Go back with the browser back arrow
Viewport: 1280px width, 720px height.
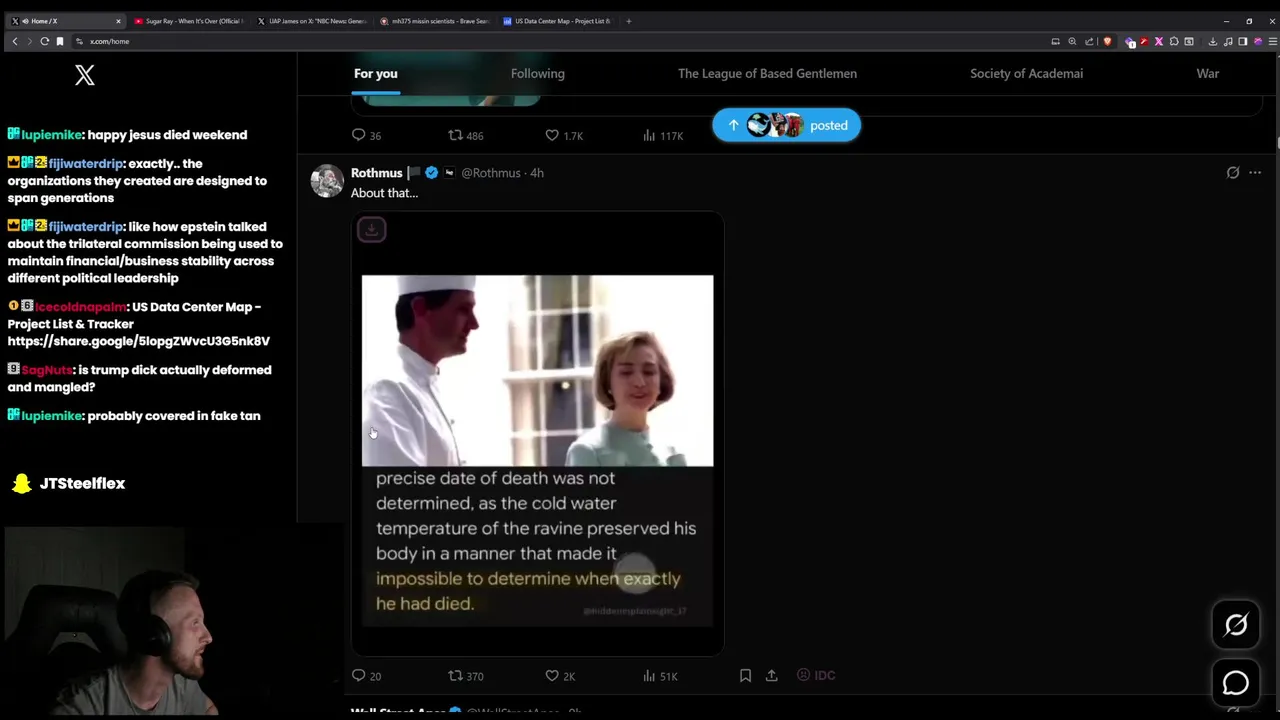pos(14,41)
